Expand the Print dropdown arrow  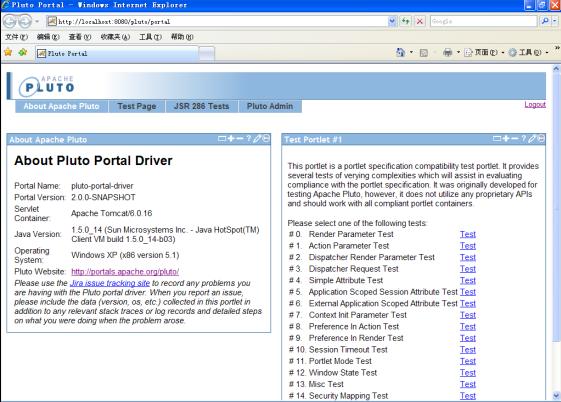click(458, 53)
